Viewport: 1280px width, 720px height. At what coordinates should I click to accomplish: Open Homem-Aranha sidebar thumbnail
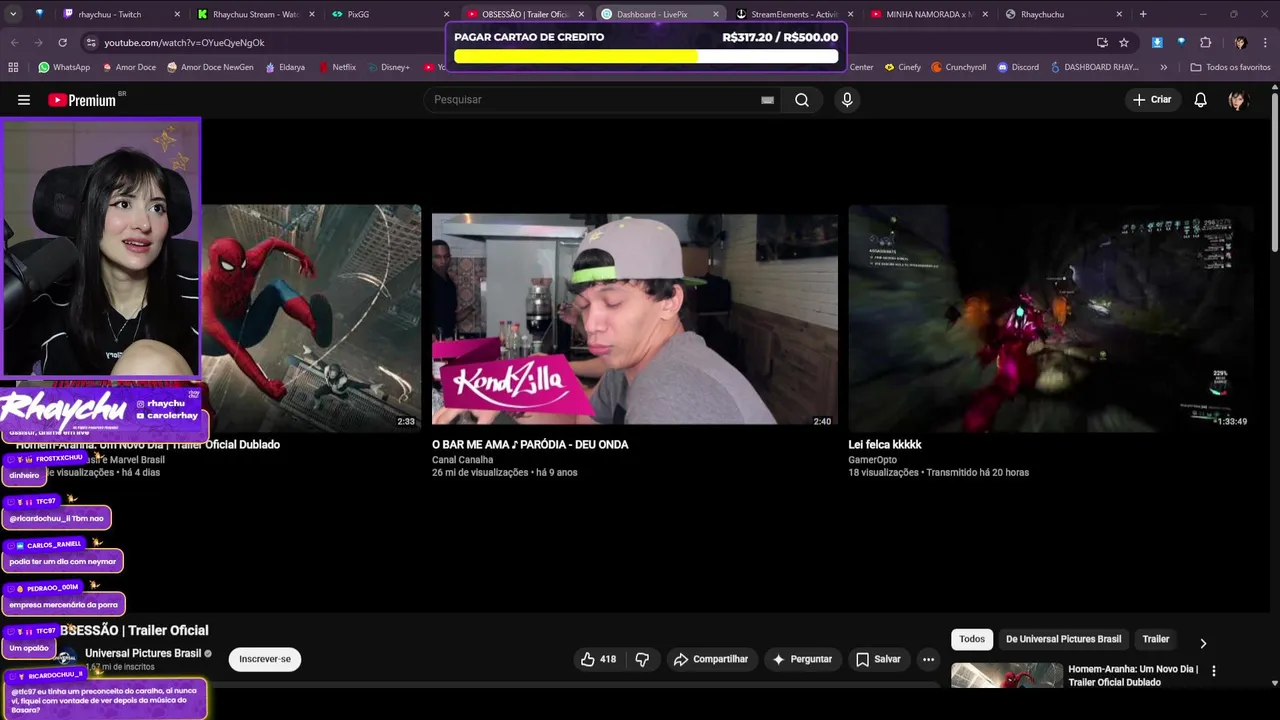click(1006, 675)
